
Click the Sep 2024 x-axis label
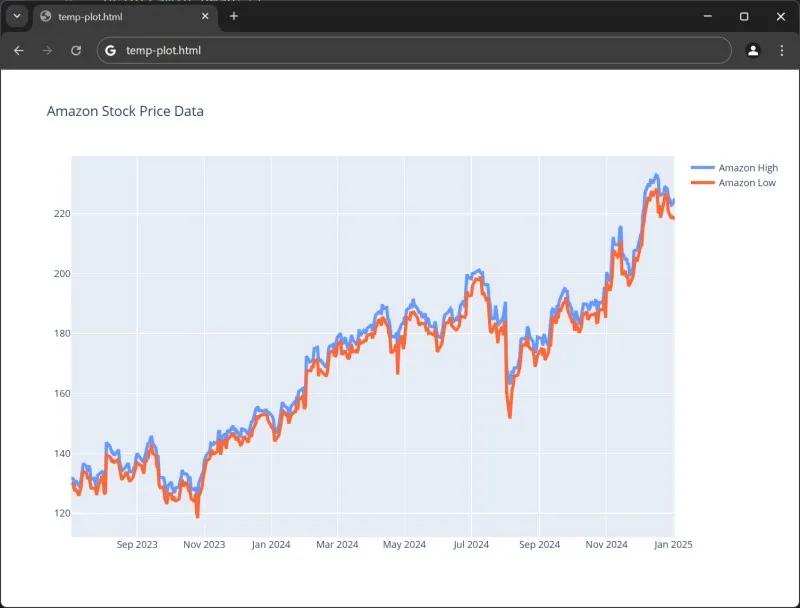pyautogui.click(x=539, y=544)
